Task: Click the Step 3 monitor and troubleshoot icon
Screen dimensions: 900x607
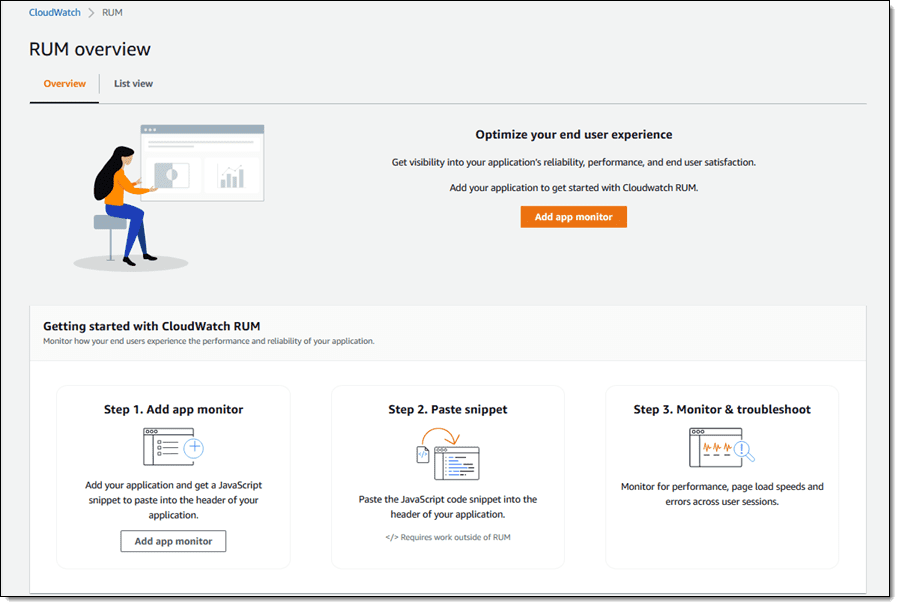Action: (722, 447)
